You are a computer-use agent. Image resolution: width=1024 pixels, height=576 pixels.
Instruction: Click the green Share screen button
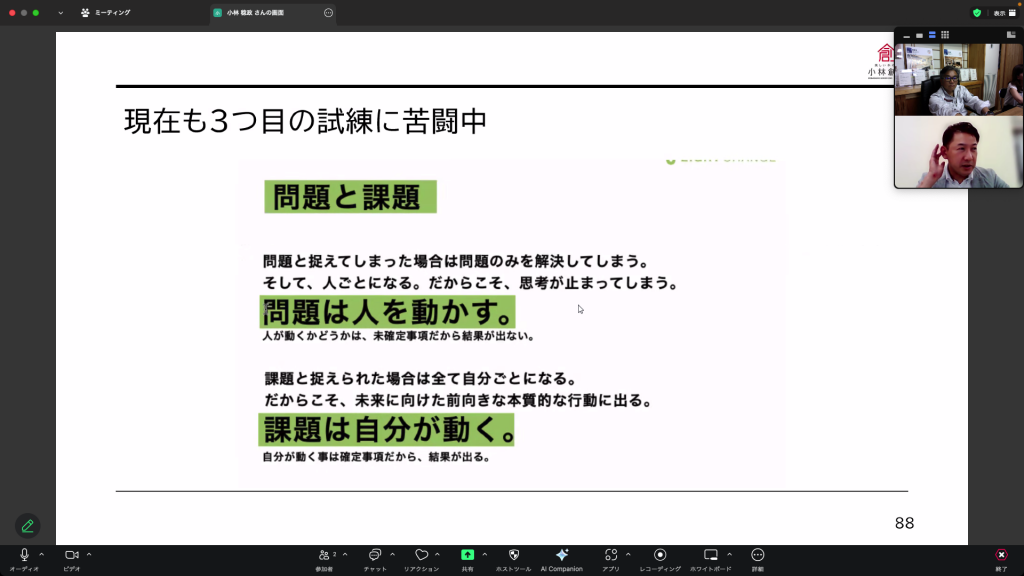467,555
